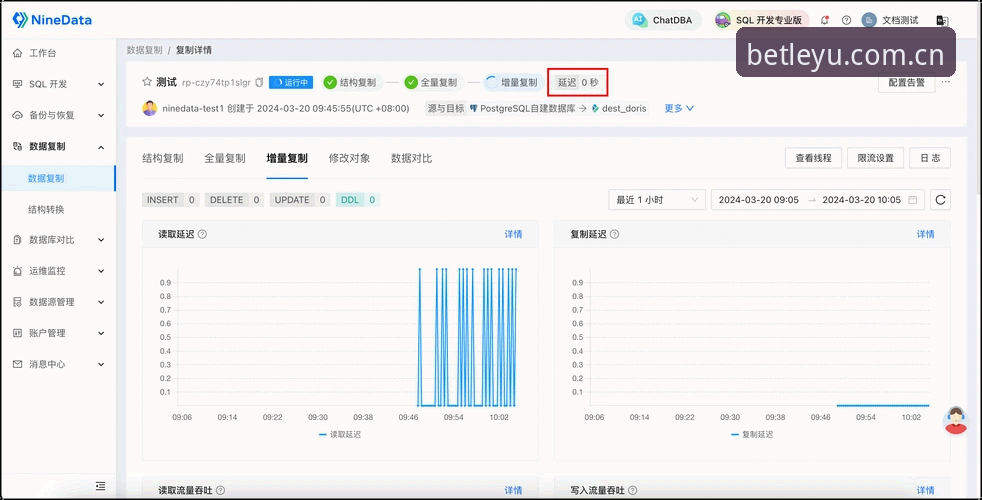Viewport: 982px width, 500px height.
Task: Expand the 数据库对比 menu
Action: tap(58, 240)
